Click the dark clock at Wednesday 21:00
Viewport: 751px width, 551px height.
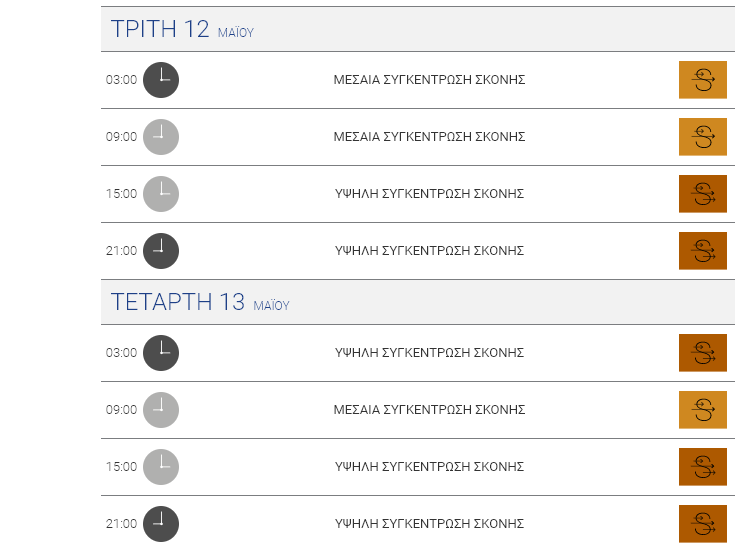(x=161, y=524)
